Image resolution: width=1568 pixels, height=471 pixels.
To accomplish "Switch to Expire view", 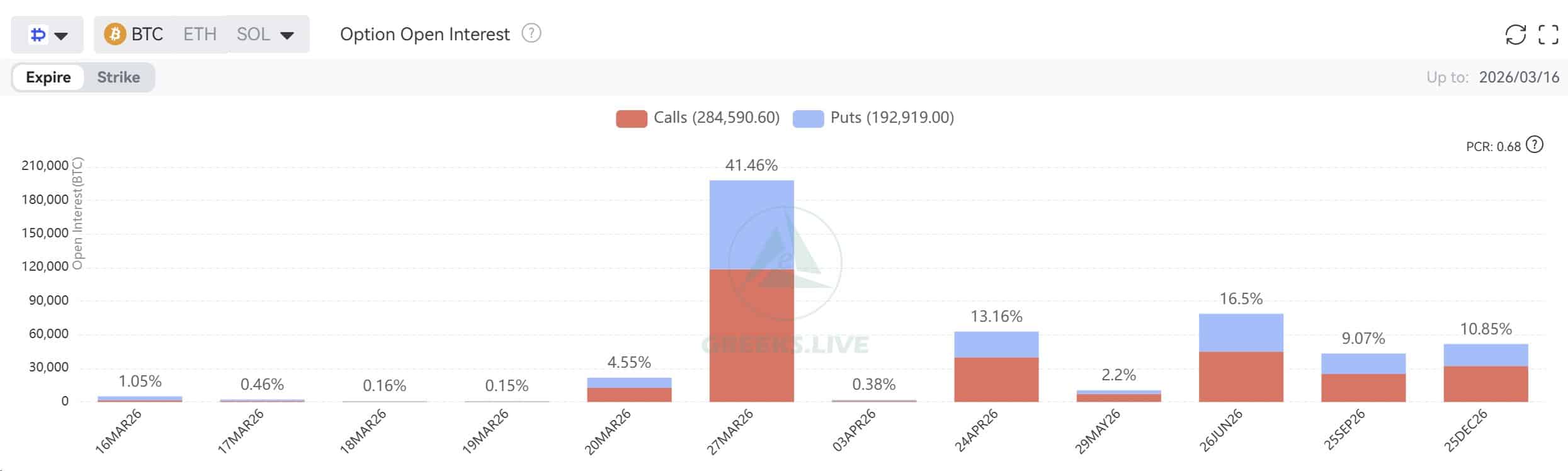I will pyautogui.click(x=48, y=77).
